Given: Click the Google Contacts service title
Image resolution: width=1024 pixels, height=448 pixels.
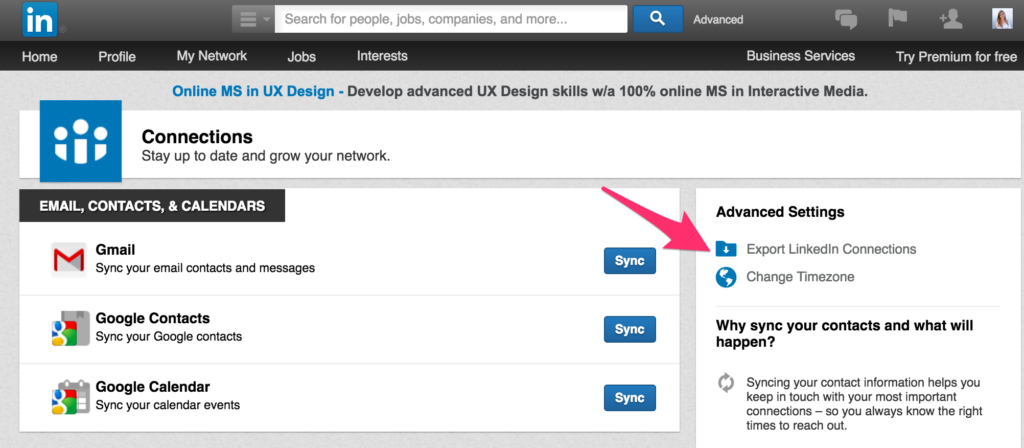Looking at the screenshot, I should tap(153, 318).
